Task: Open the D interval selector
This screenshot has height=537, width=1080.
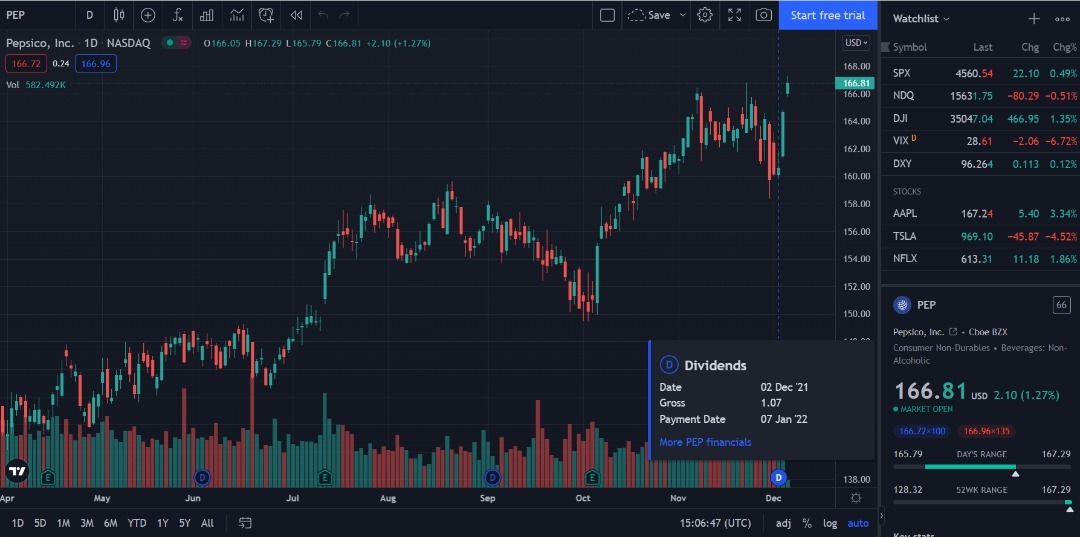Action: point(90,15)
